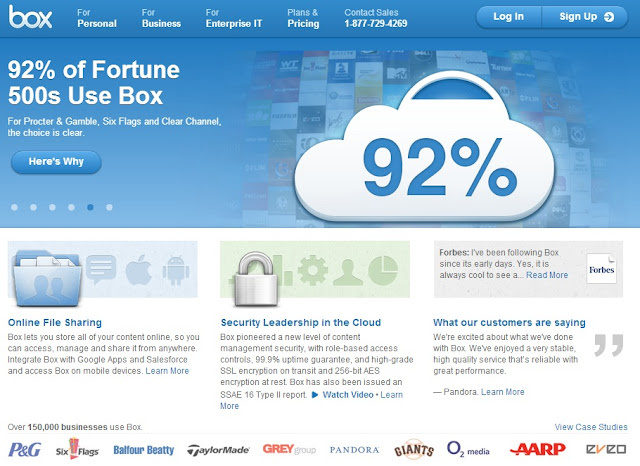Click the EVEO logo
The width and height of the screenshot is (640, 466).
pyautogui.click(x=606, y=450)
